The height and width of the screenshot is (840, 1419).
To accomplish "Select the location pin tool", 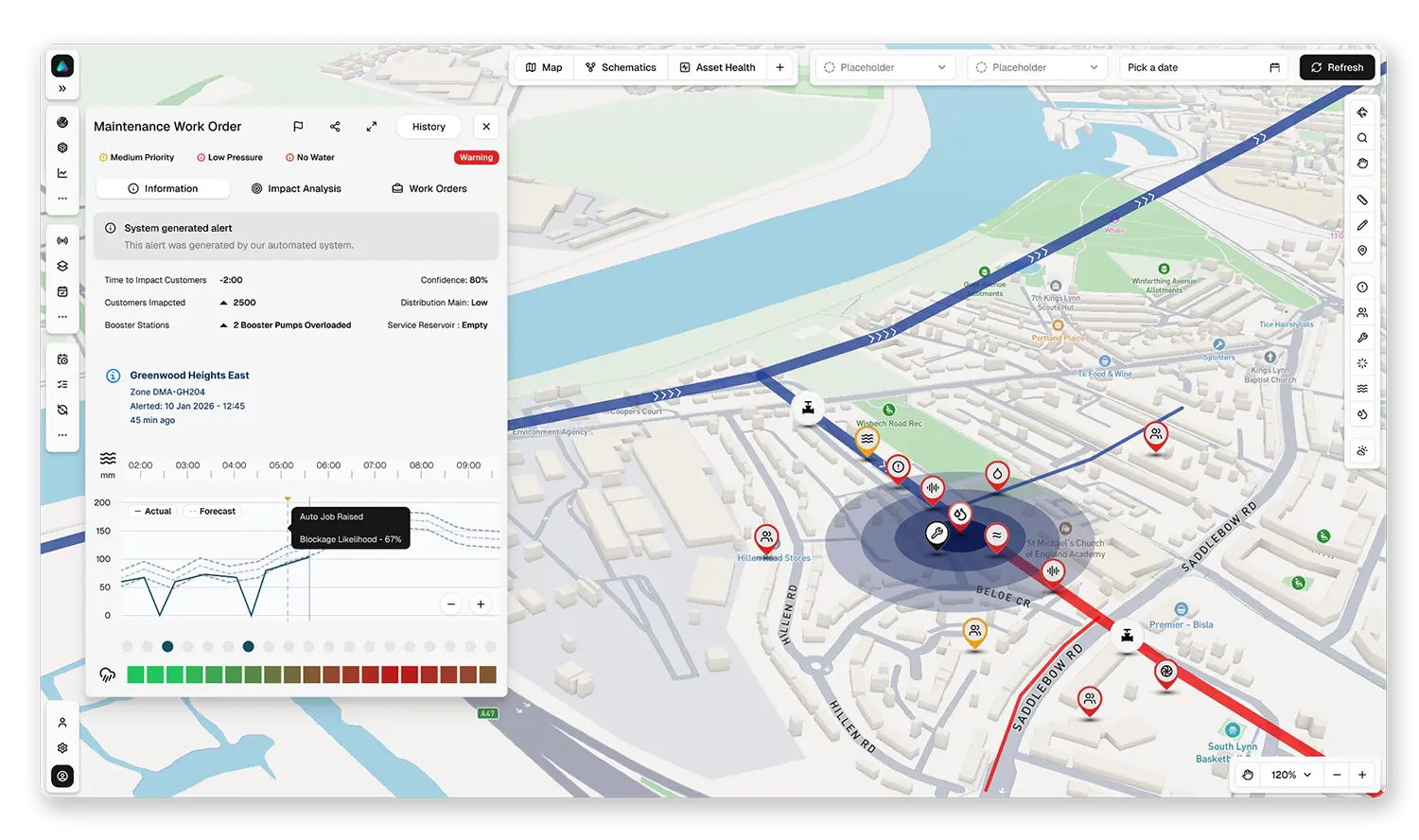I will [1362, 251].
